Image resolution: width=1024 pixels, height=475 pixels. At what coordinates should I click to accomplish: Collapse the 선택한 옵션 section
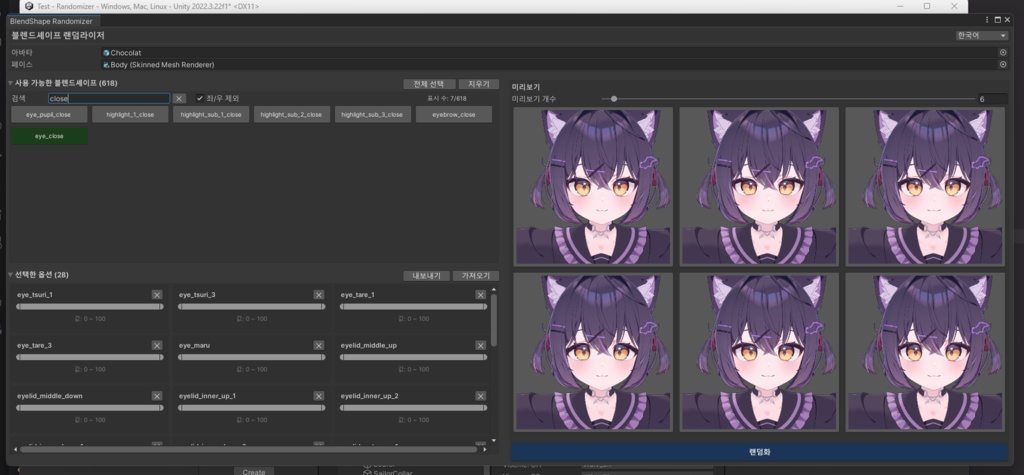10,275
